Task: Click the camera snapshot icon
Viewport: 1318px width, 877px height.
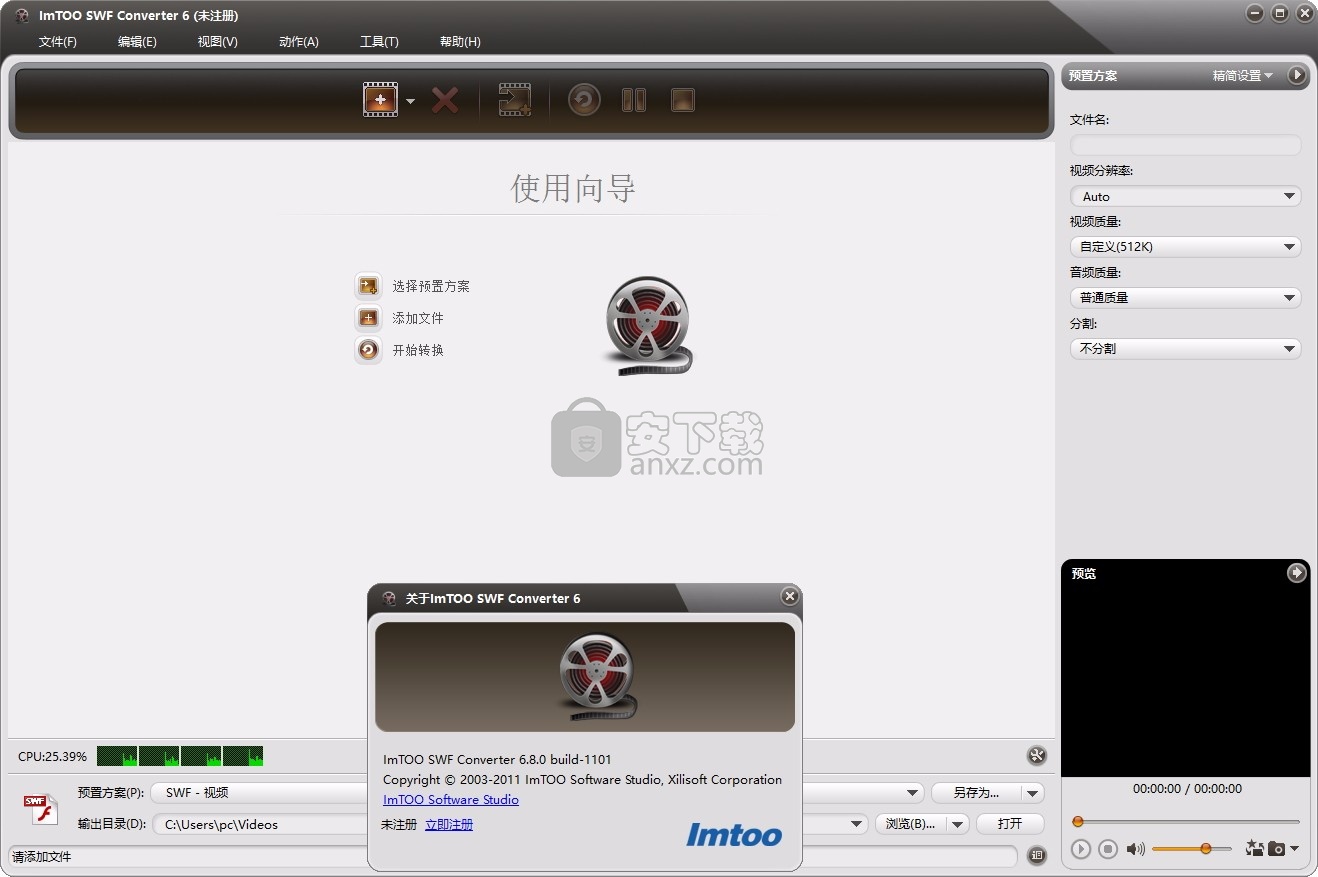Action: [x=1276, y=849]
